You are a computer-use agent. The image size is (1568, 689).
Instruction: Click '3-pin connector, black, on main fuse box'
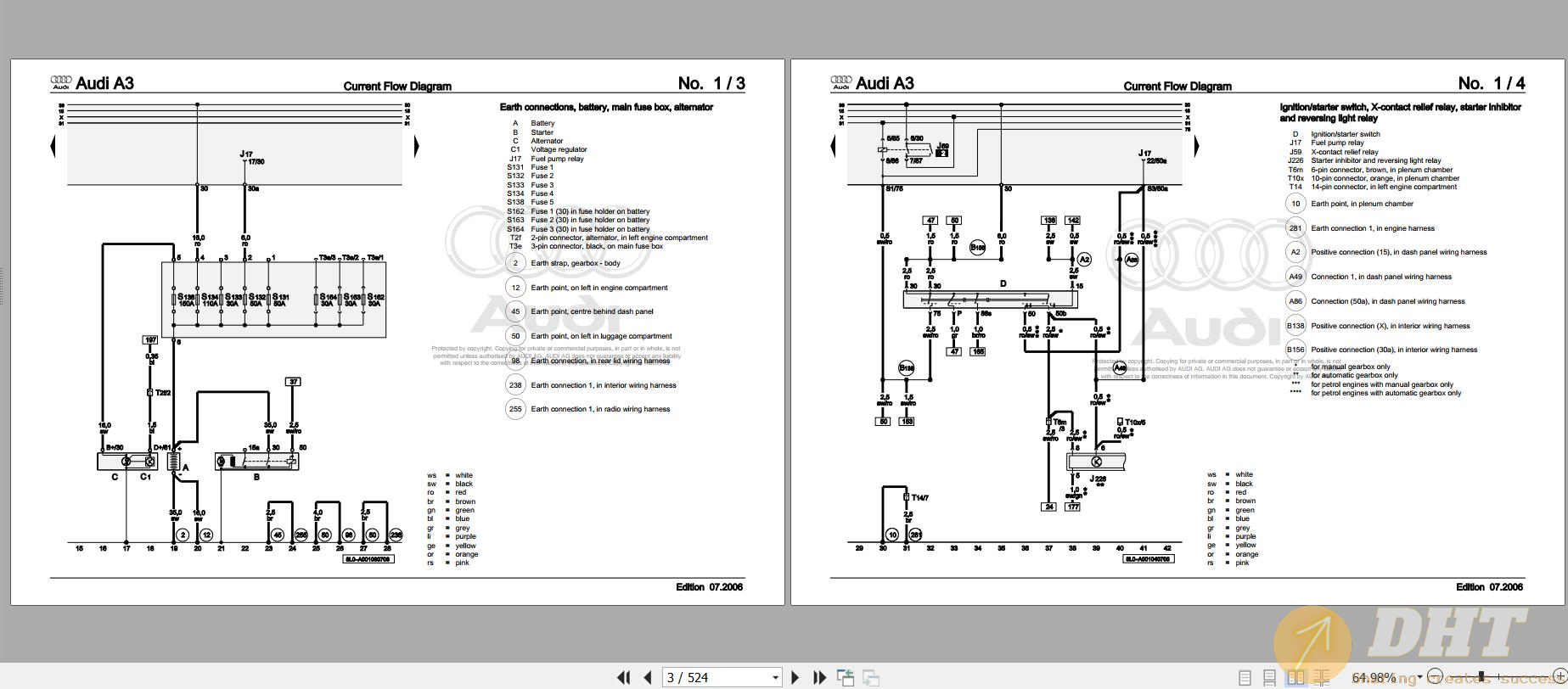point(597,246)
